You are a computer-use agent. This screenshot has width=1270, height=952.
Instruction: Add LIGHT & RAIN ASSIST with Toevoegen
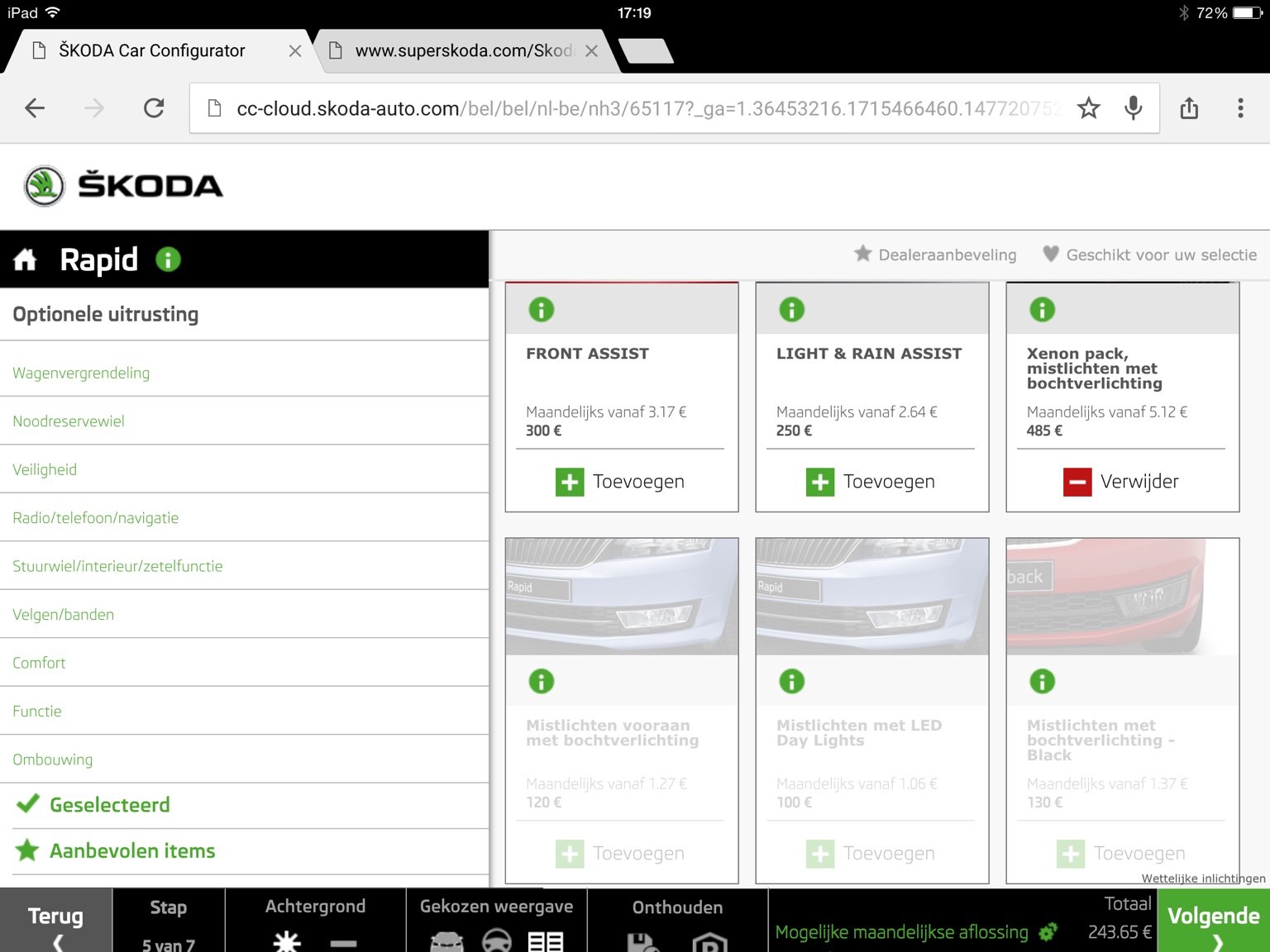pos(871,482)
